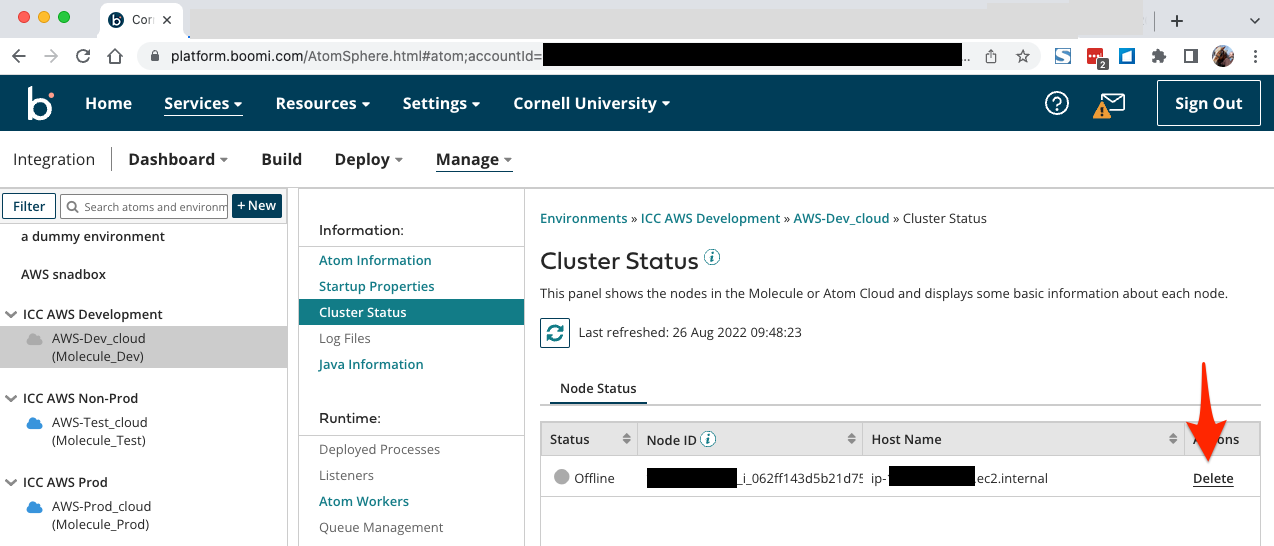Open the Deploy dropdown

click(x=369, y=159)
